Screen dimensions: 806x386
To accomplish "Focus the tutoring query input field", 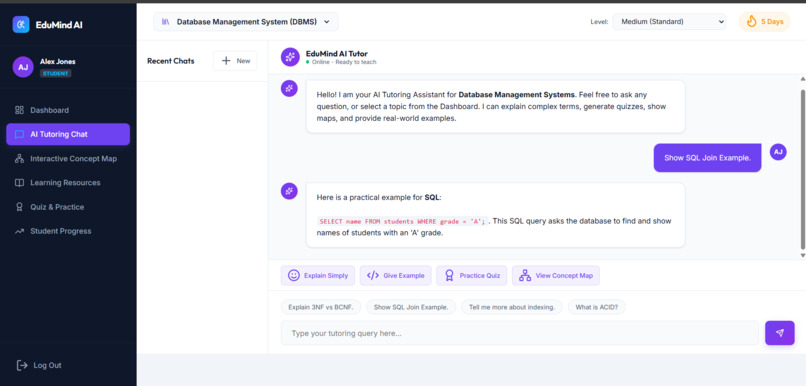I will tap(519, 333).
